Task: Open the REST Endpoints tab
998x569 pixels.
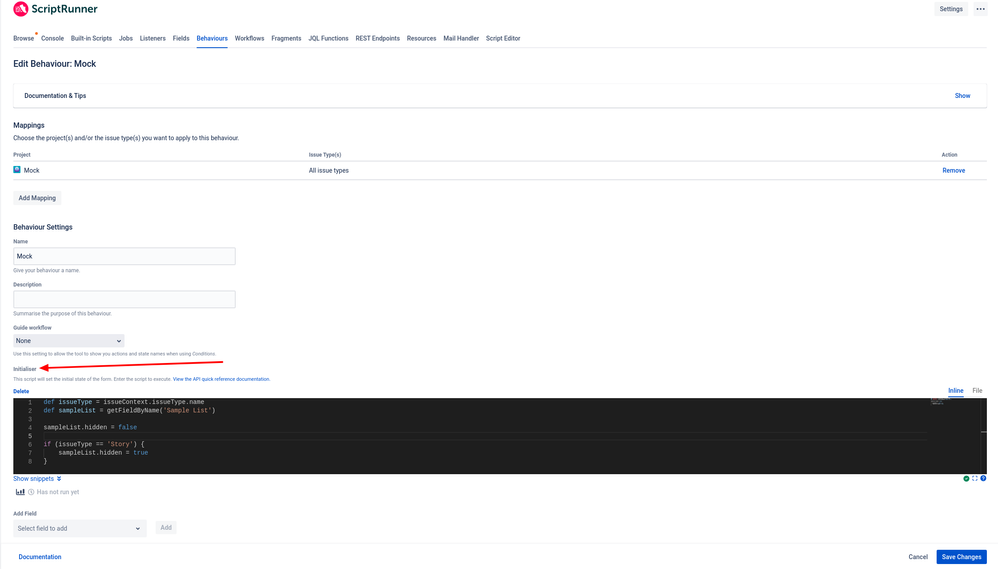Action: click(377, 38)
